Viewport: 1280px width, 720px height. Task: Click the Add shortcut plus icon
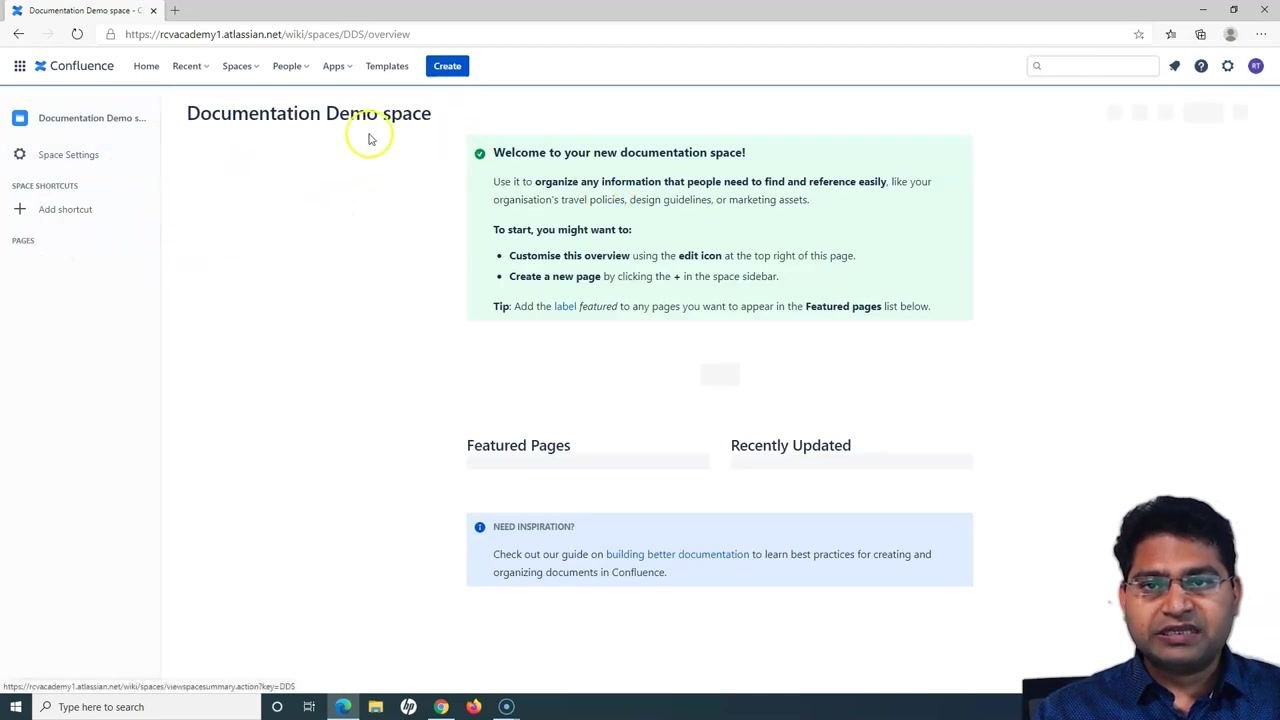pos(20,209)
